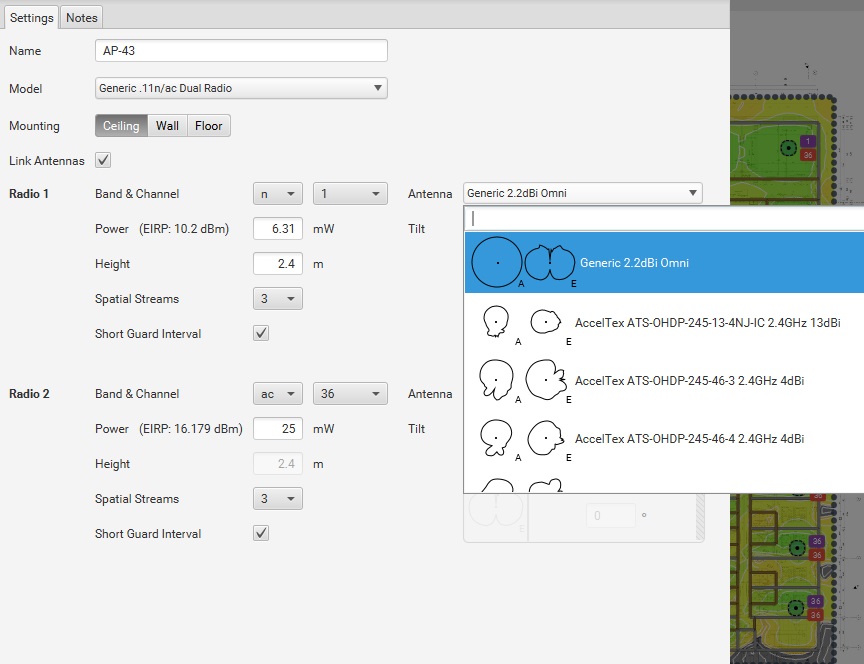Select top access point marker on floor plan
Screen dimensions: 864x664
pos(789,148)
